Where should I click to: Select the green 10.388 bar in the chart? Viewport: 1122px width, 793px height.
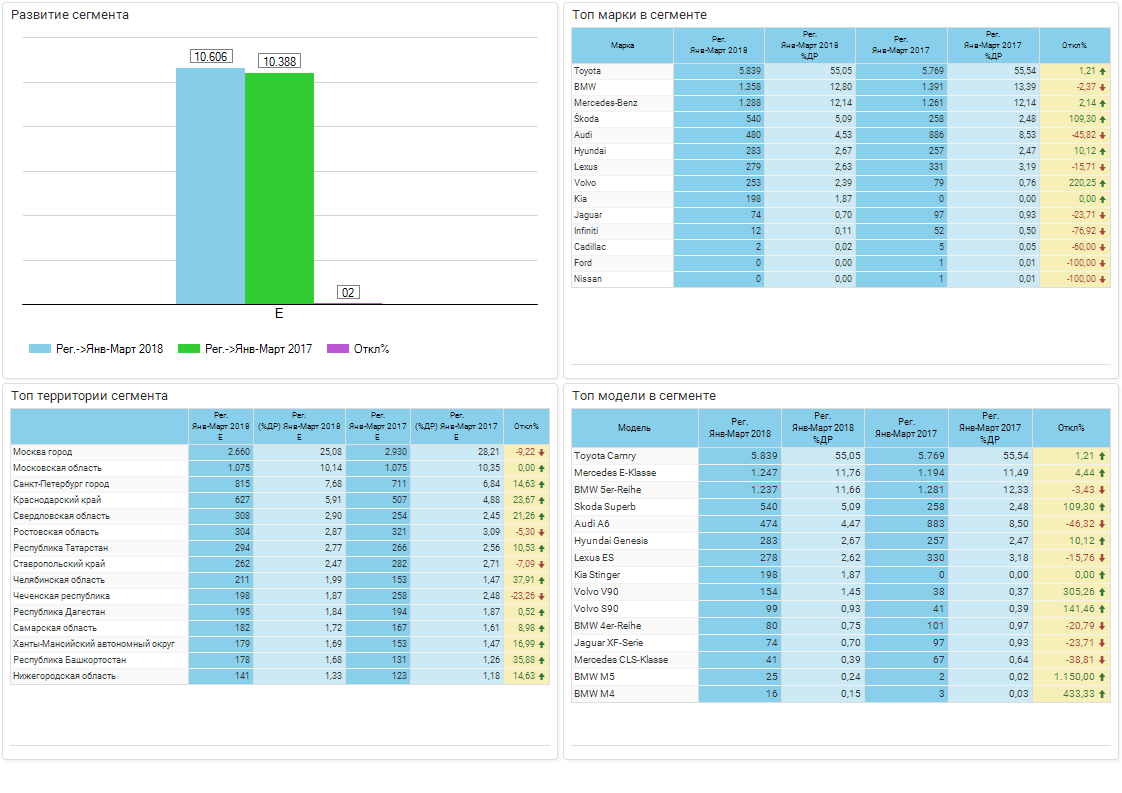279,188
